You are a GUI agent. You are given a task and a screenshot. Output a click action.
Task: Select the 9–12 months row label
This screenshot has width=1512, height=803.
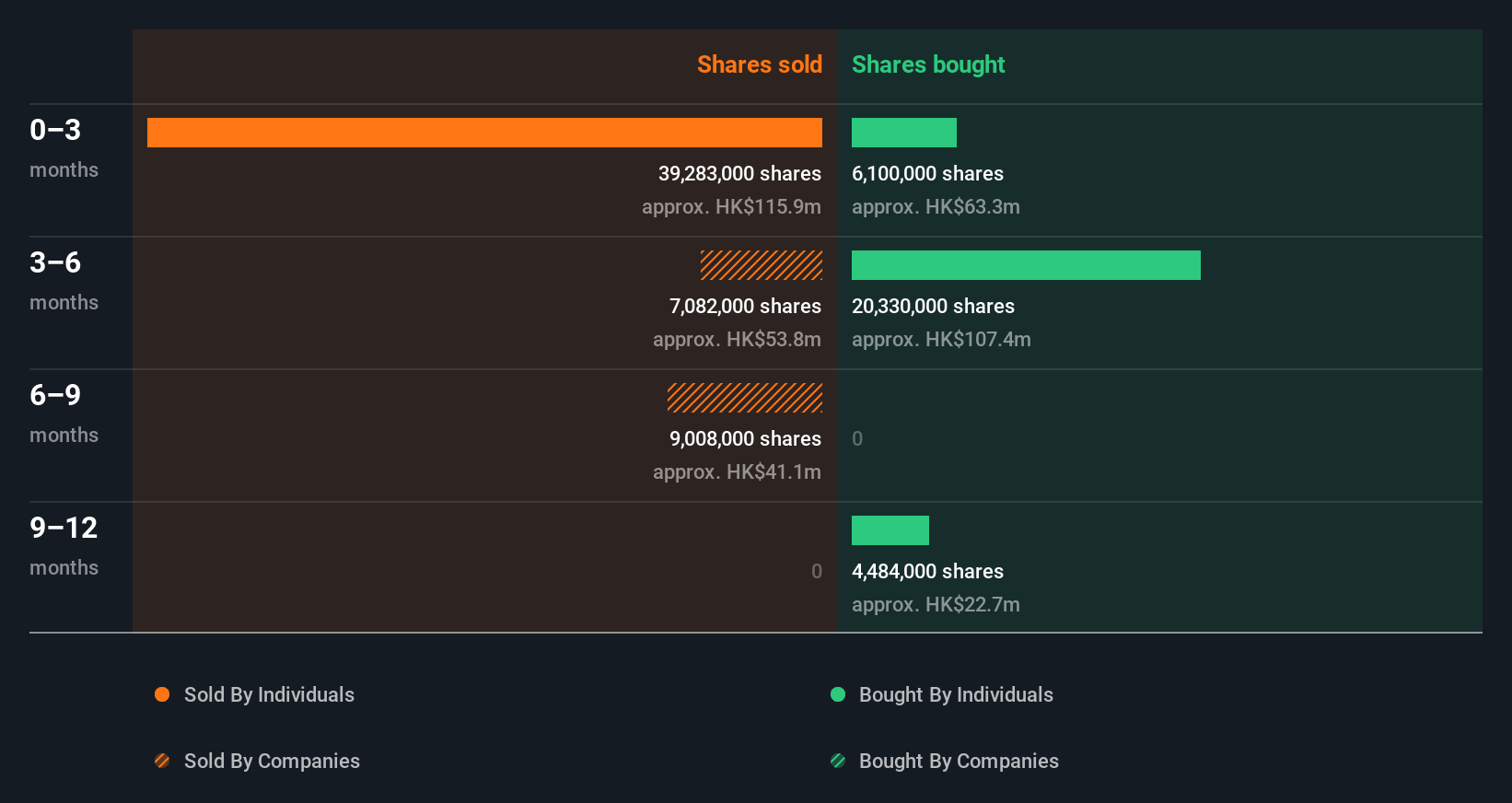[64, 545]
